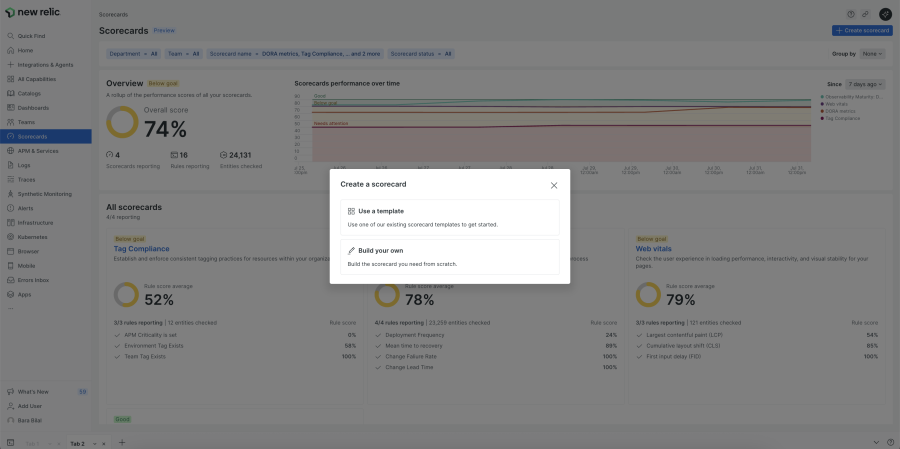Expand bottom bar with chevron
900x449 pixels.
click(x=876, y=442)
